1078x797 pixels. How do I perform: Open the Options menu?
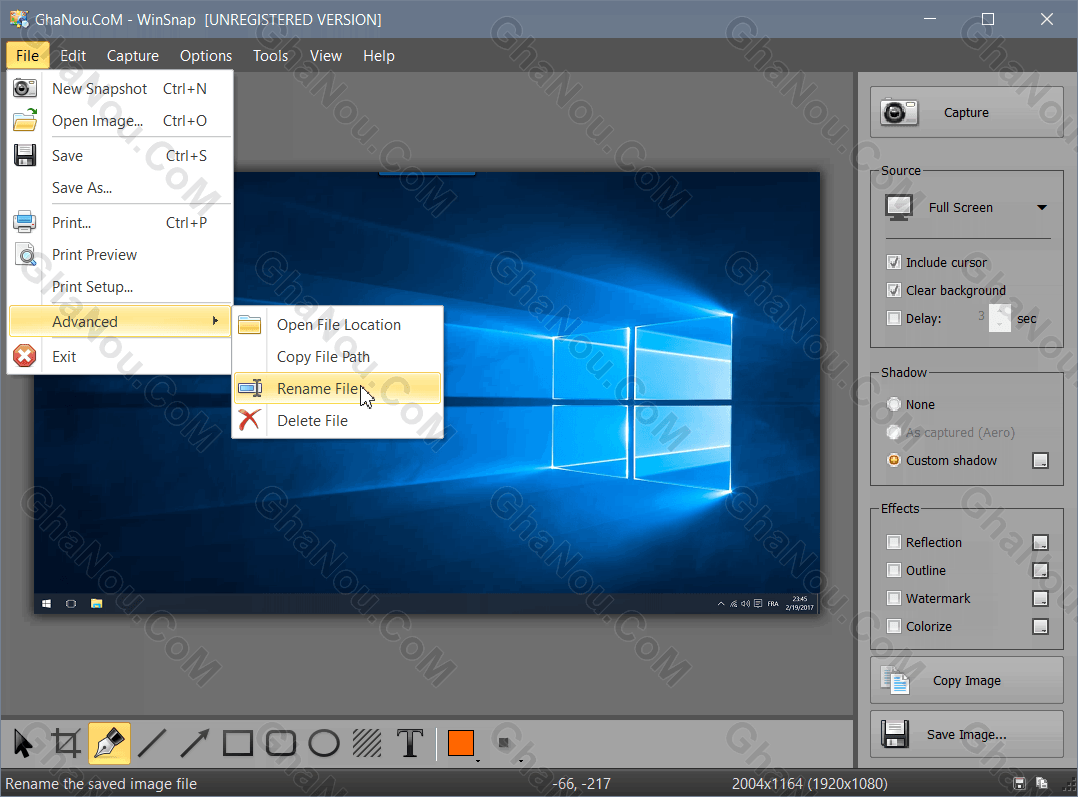[x=206, y=56]
